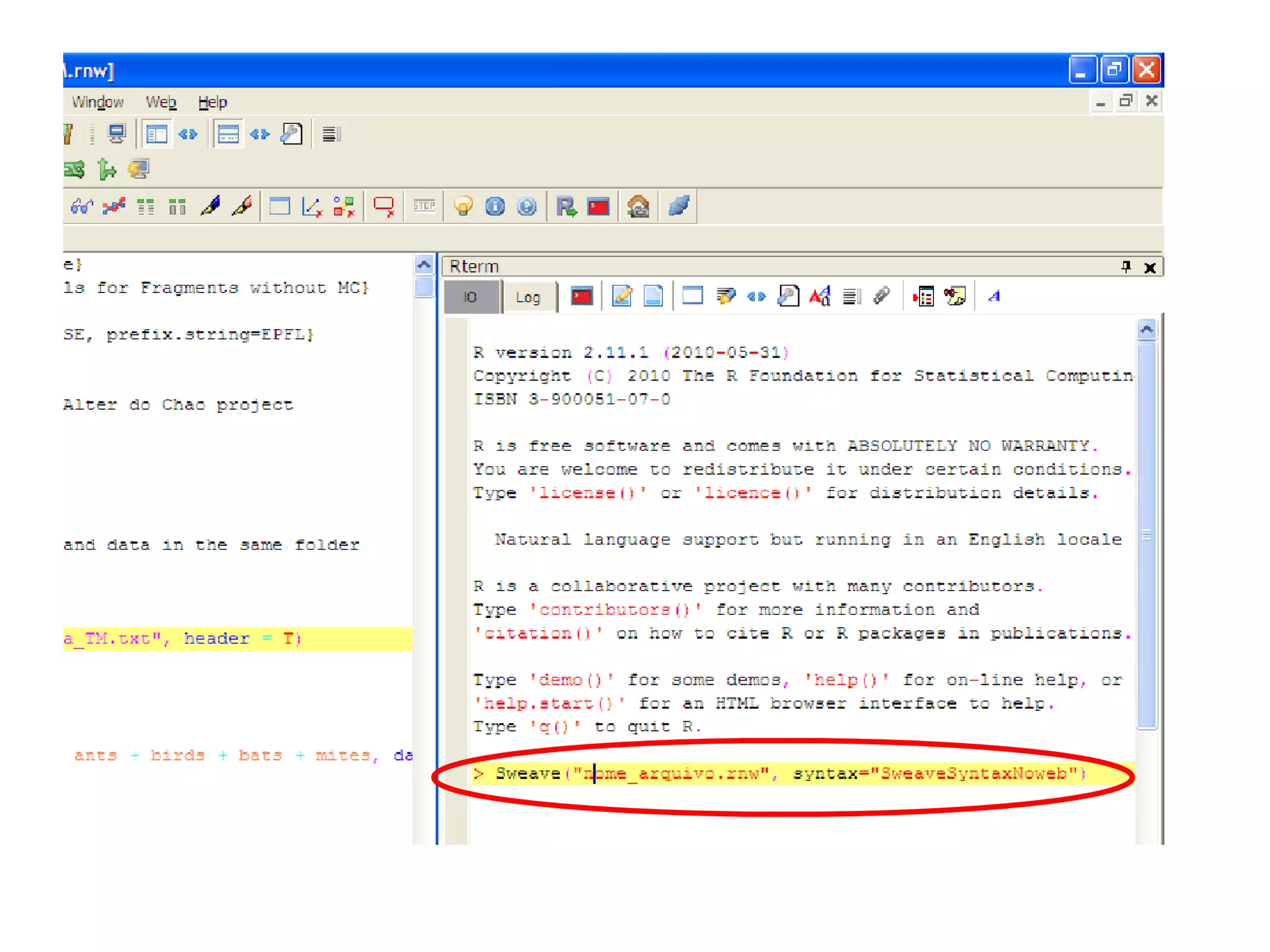
Task: Toggle the IO view button in Rterm
Action: point(471,297)
